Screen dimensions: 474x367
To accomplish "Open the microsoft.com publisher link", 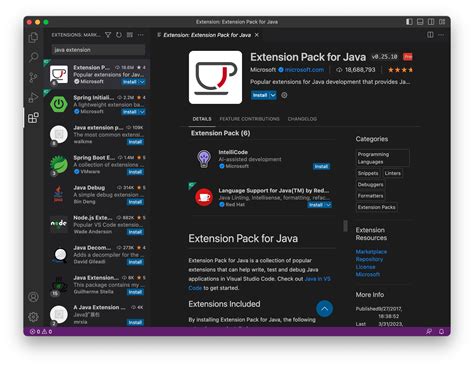I will [x=304, y=70].
